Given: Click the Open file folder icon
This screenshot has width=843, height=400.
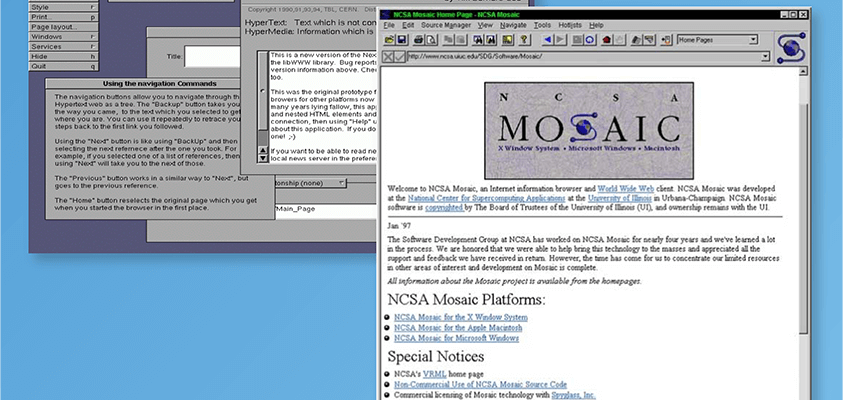Looking at the screenshot, I should coord(389,40).
